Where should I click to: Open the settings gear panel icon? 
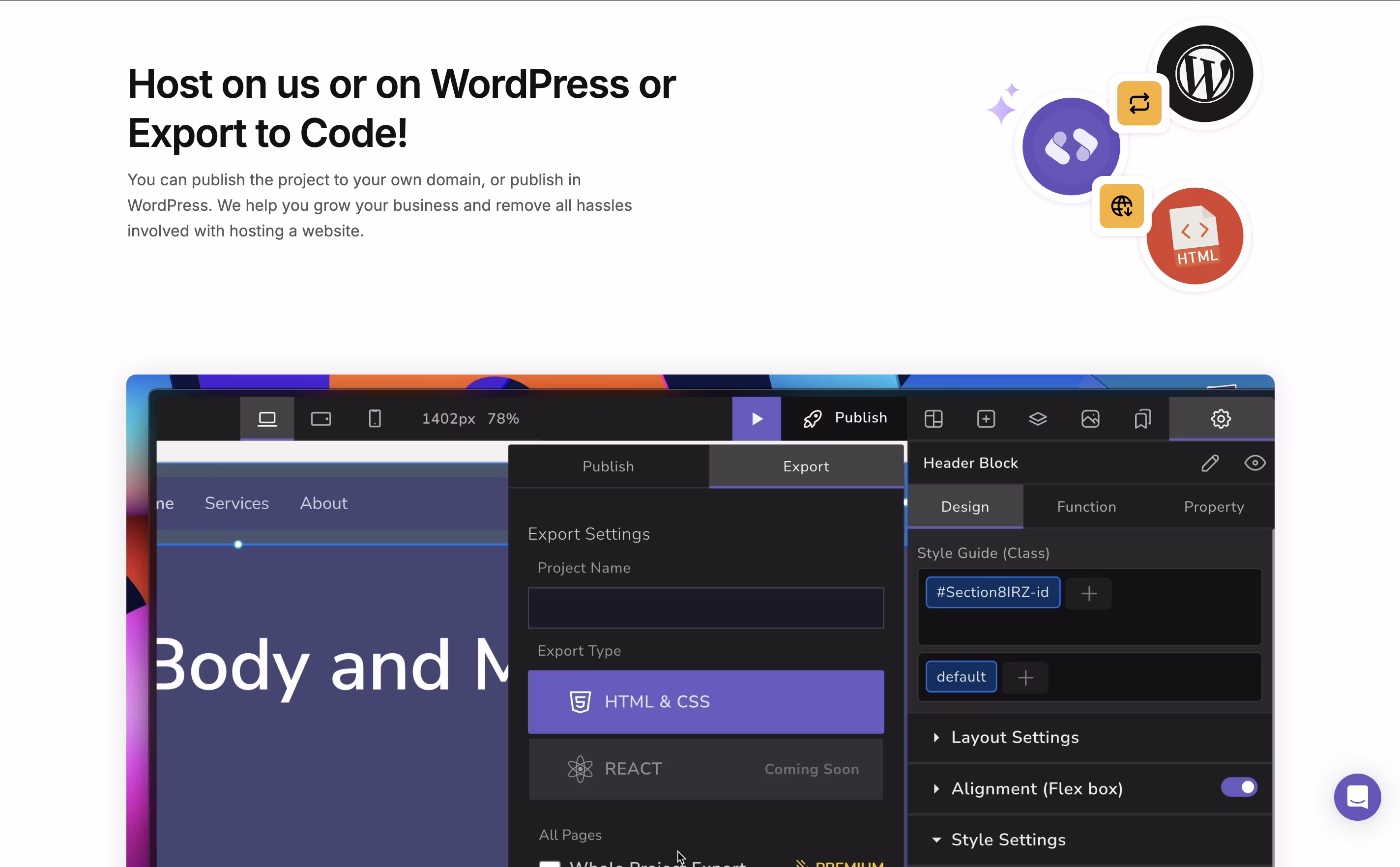click(x=1221, y=419)
